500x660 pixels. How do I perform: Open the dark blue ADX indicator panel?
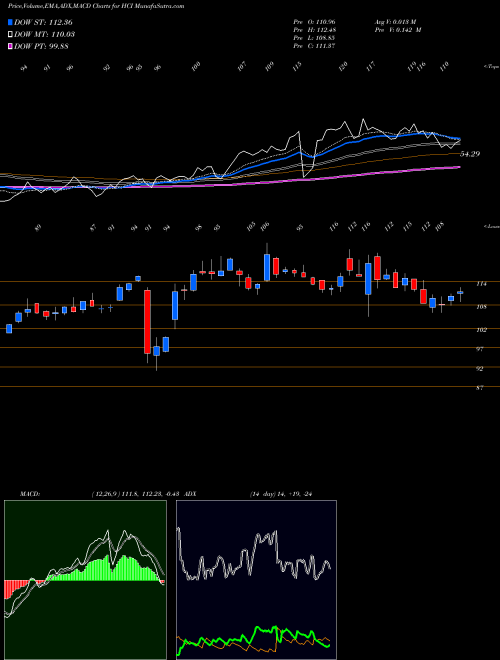256,580
